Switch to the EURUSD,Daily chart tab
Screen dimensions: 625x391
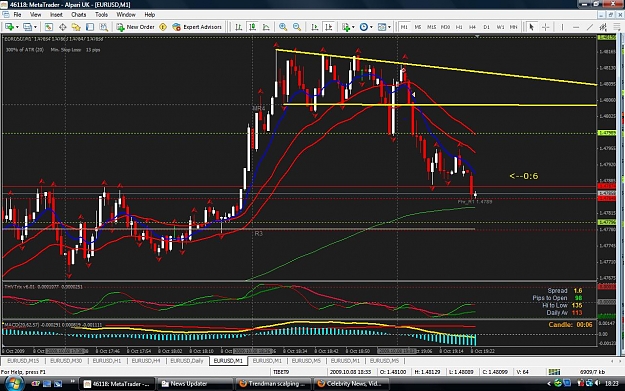[187, 361]
